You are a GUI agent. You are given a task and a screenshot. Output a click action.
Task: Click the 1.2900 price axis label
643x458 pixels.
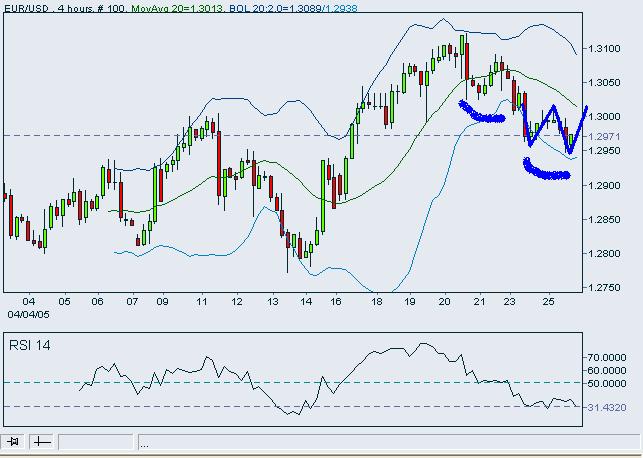click(x=604, y=185)
